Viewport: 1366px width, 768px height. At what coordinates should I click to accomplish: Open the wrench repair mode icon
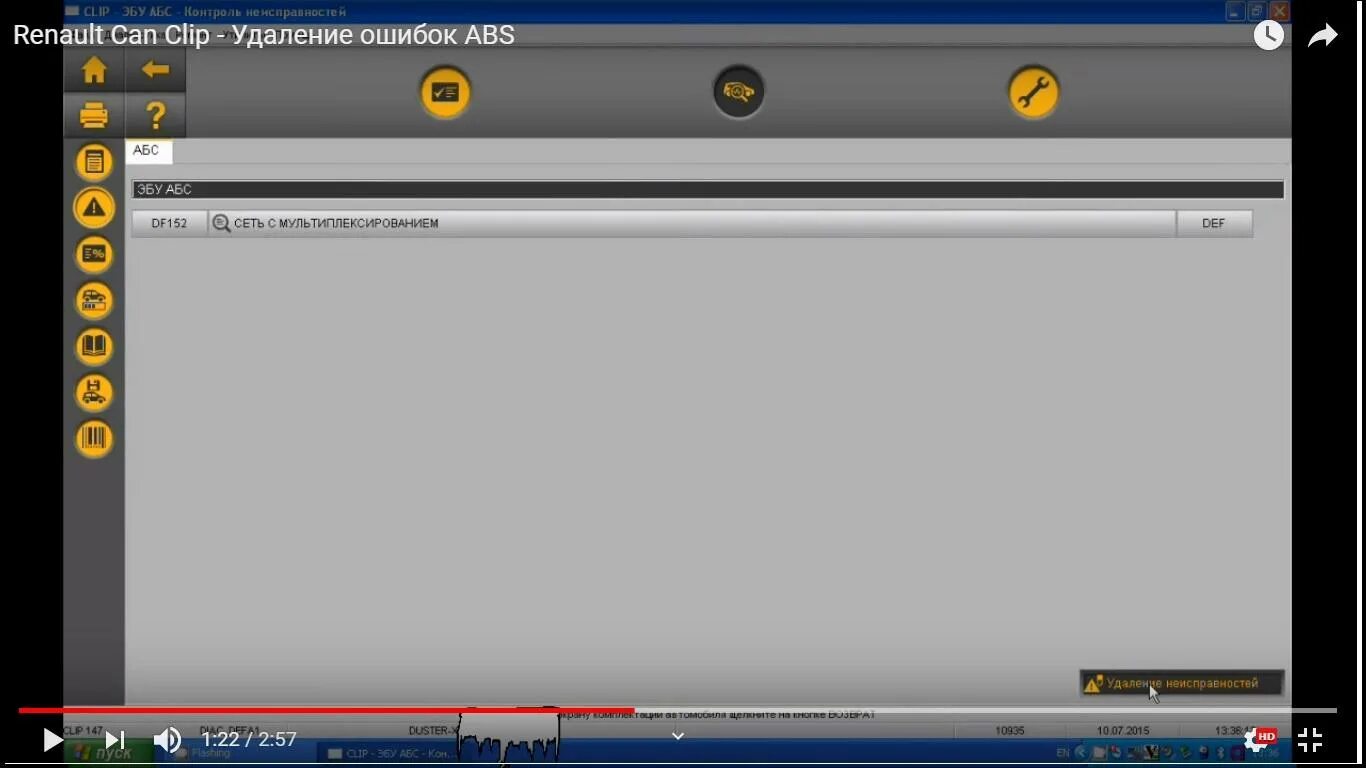coord(1033,93)
